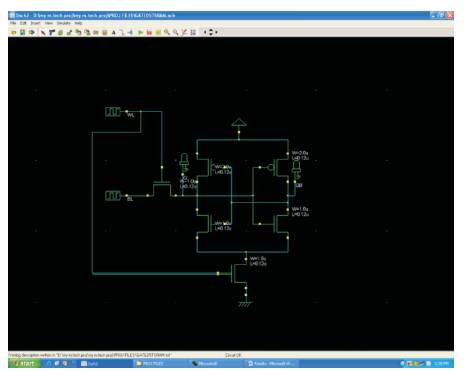
Task: Open the File menu
Action: click(x=13, y=23)
